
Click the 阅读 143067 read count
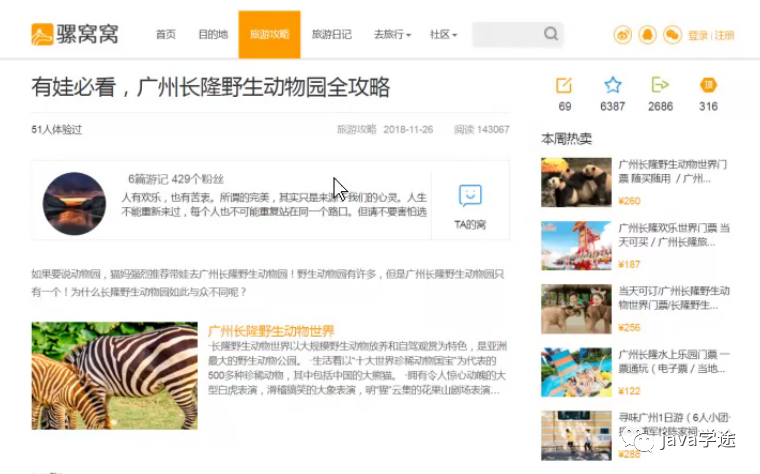[481, 129]
